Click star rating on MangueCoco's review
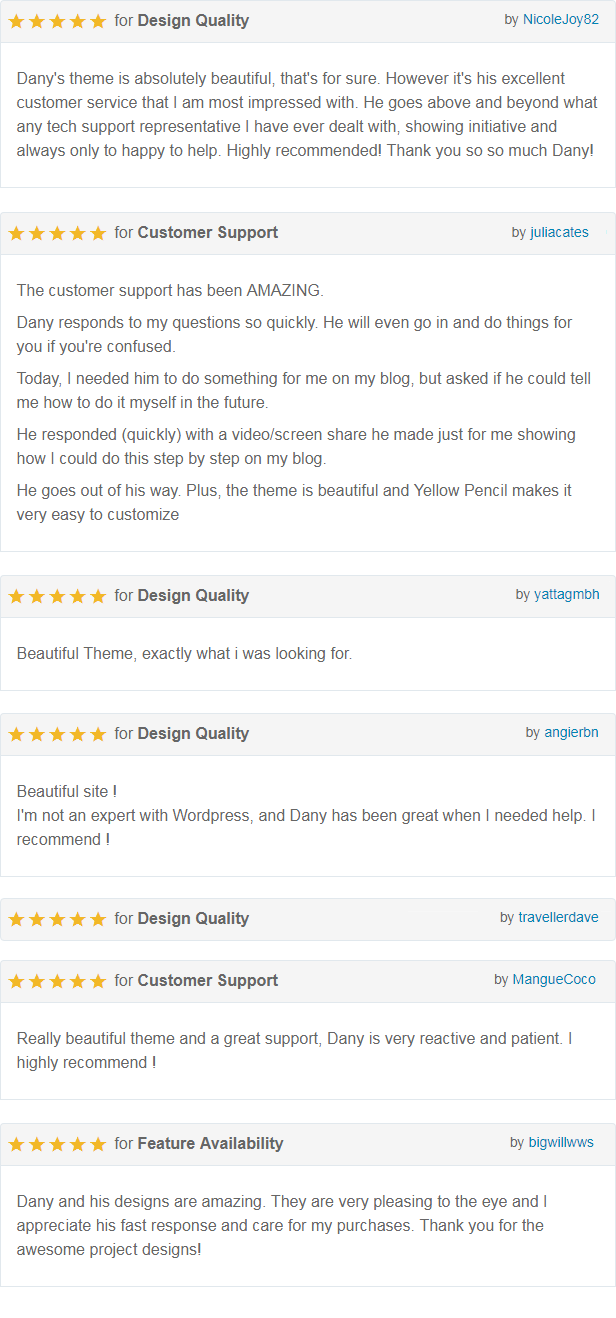Image resolution: width=616 pixels, height=1318 pixels. 57,981
